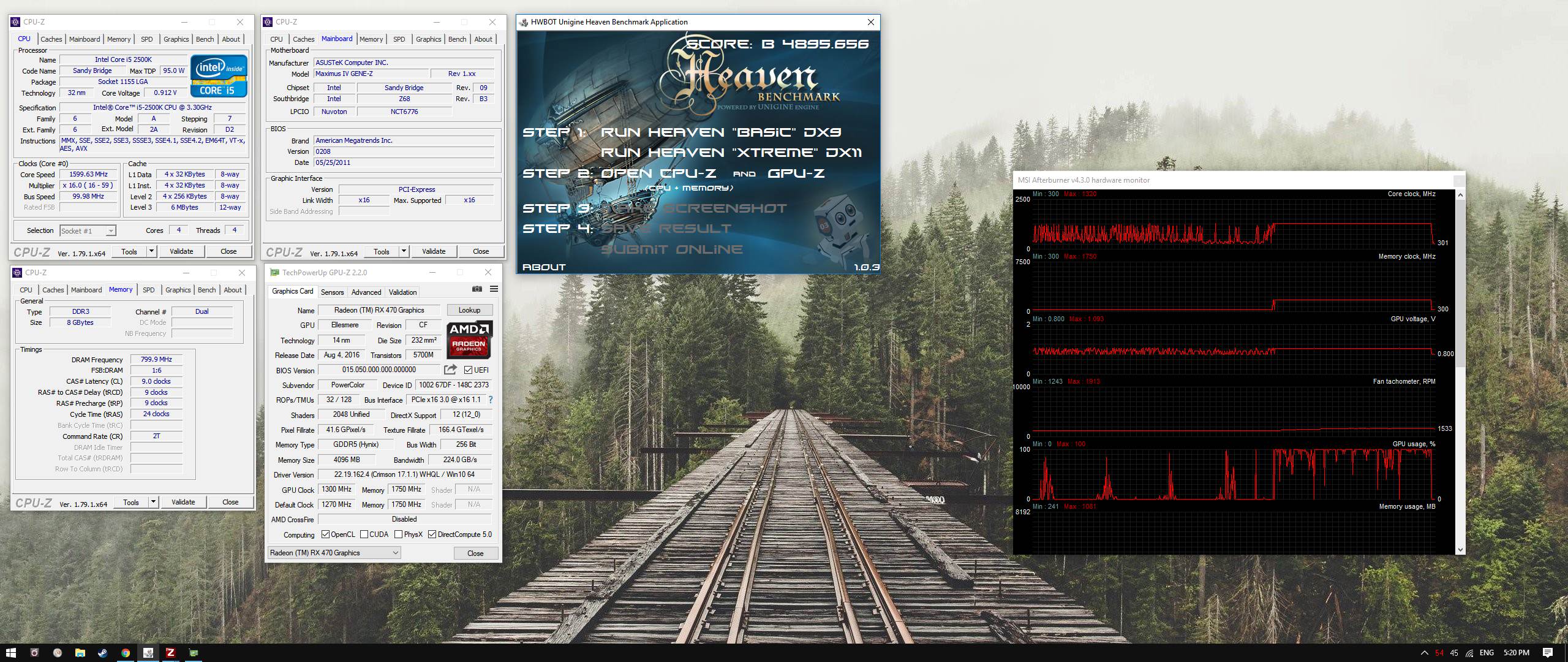Click the AMD Radeon logo in GPU-Z
The image size is (1568, 662).
click(x=469, y=340)
